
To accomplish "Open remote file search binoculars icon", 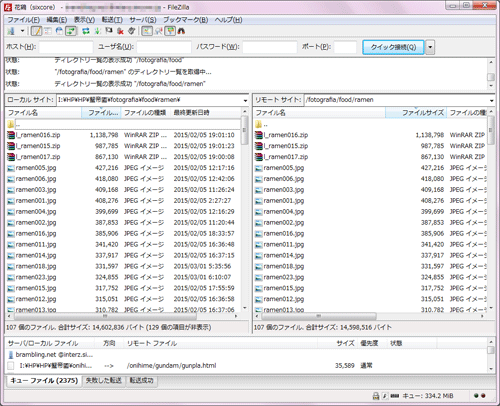I will [x=181, y=31].
